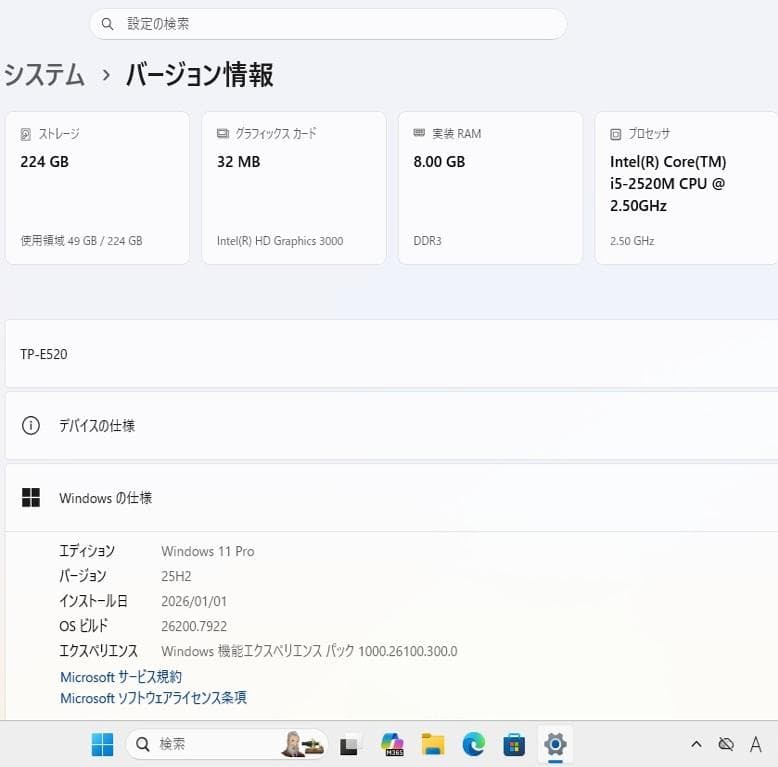The height and width of the screenshot is (767, 778).
Task: Click the search highlight illustration in taskbar search
Action: [303, 744]
